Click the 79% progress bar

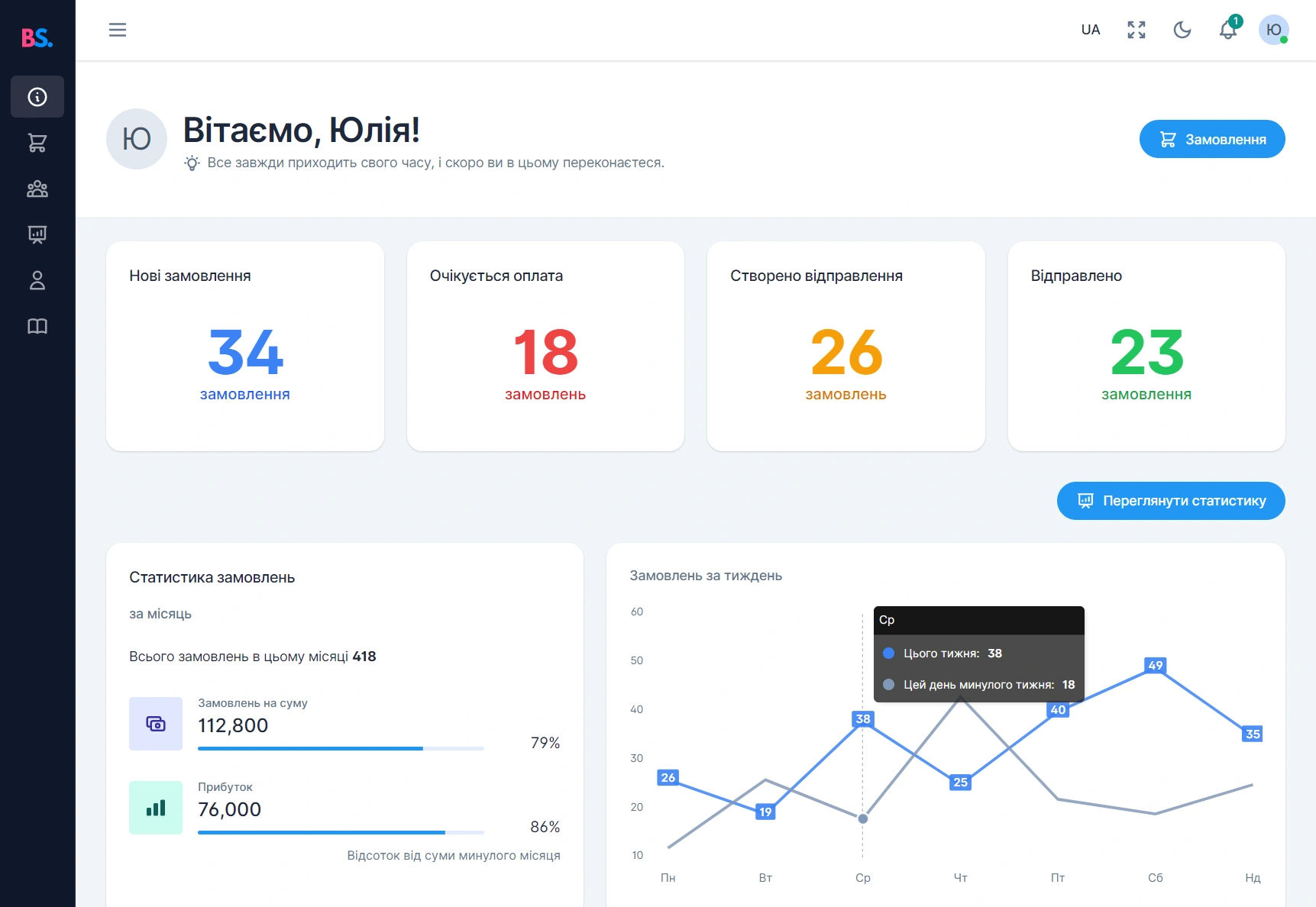click(341, 748)
